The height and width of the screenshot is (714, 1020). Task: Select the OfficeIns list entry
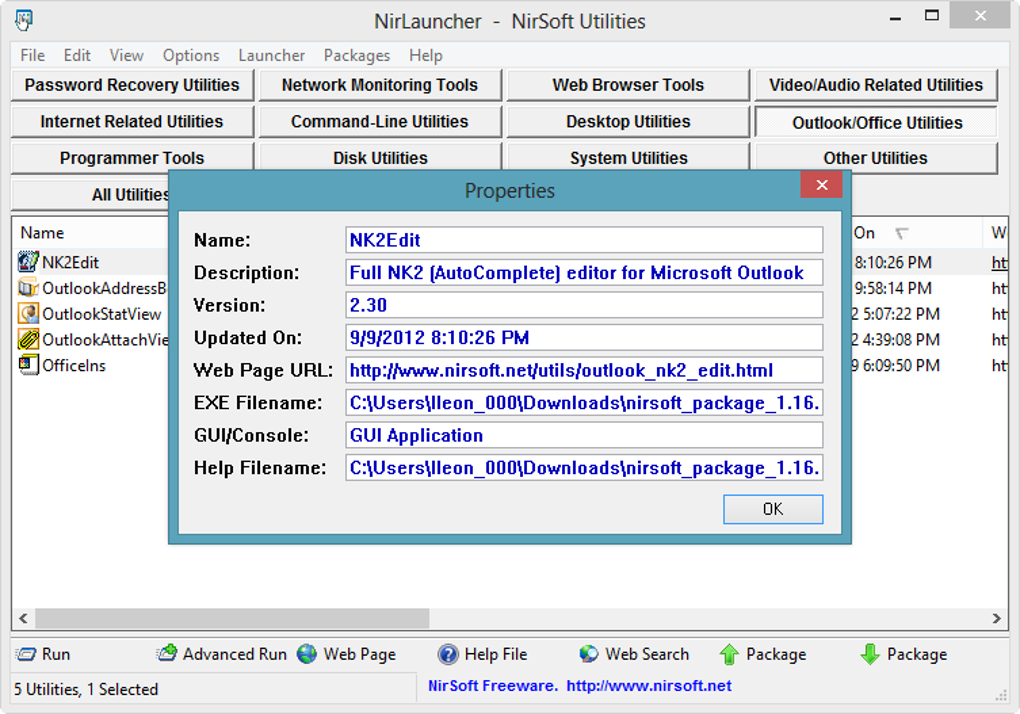tap(74, 365)
